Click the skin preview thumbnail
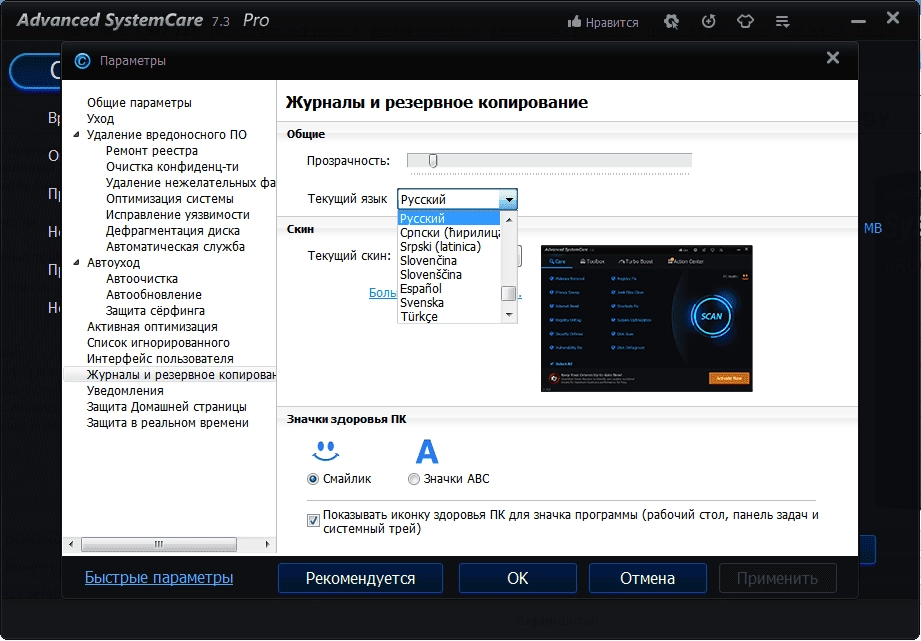 647,318
